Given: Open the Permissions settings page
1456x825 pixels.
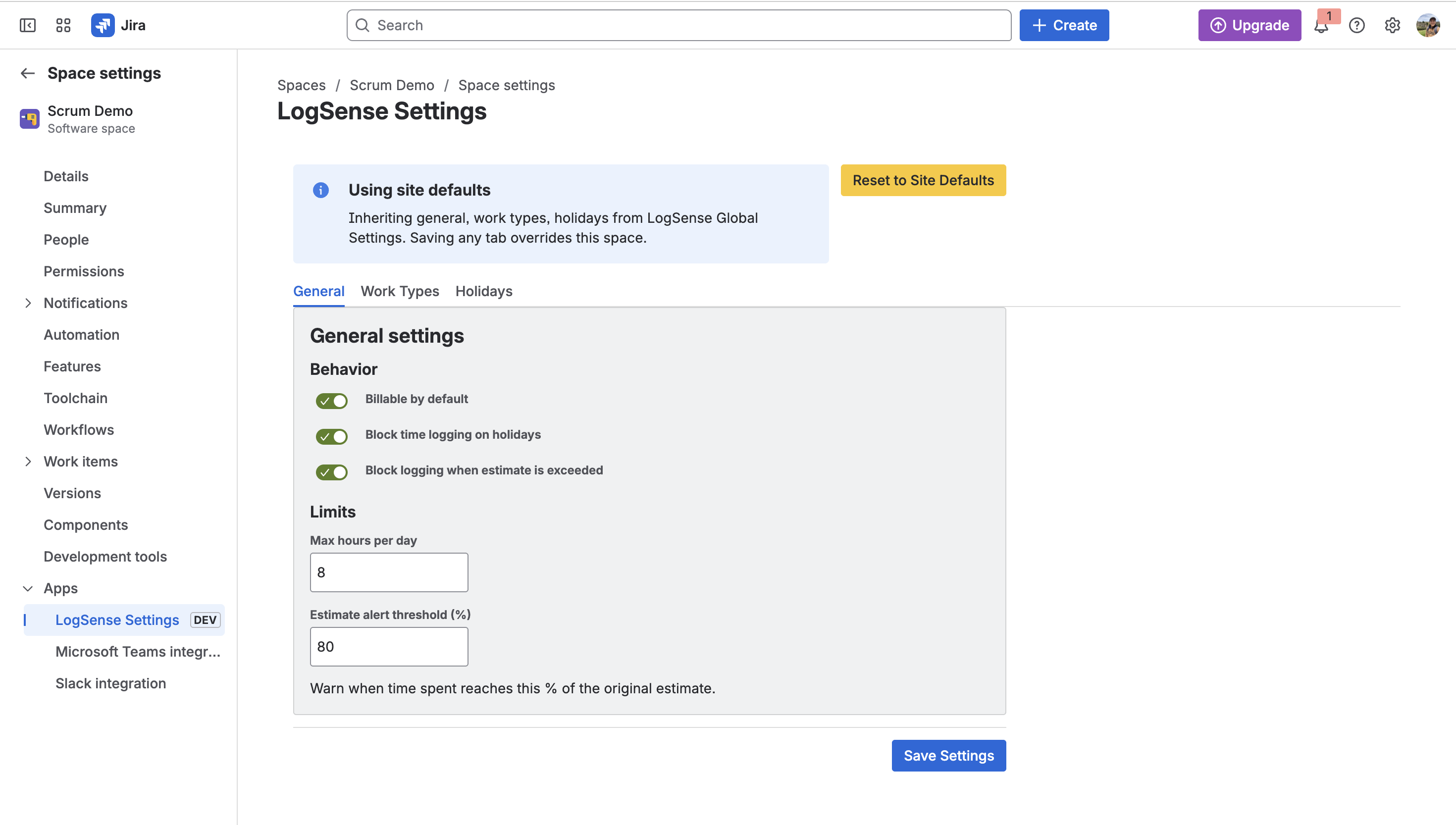Looking at the screenshot, I should [x=84, y=271].
